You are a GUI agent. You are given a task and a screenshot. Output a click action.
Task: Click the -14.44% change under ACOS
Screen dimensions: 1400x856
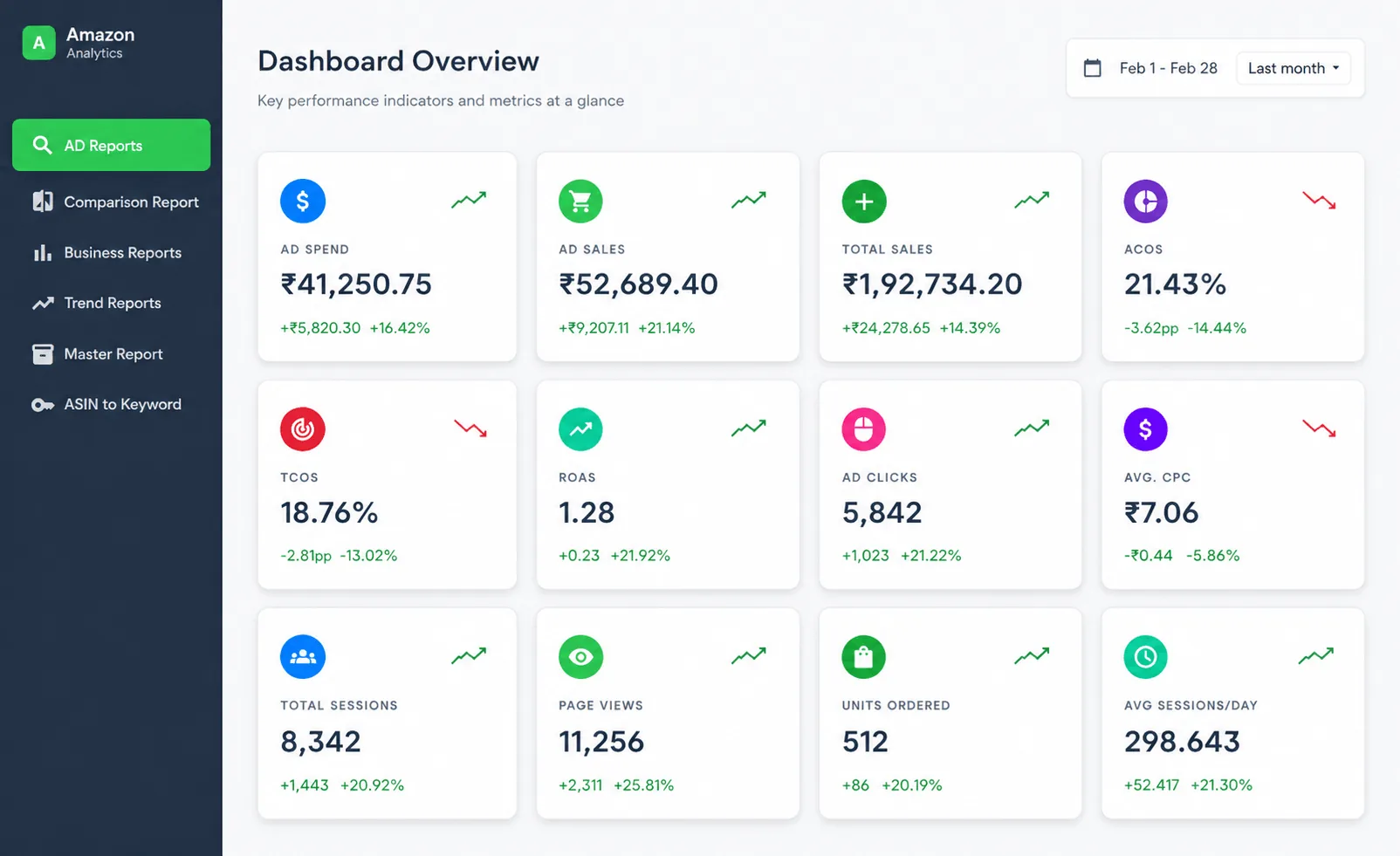(x=1216, y=328)
